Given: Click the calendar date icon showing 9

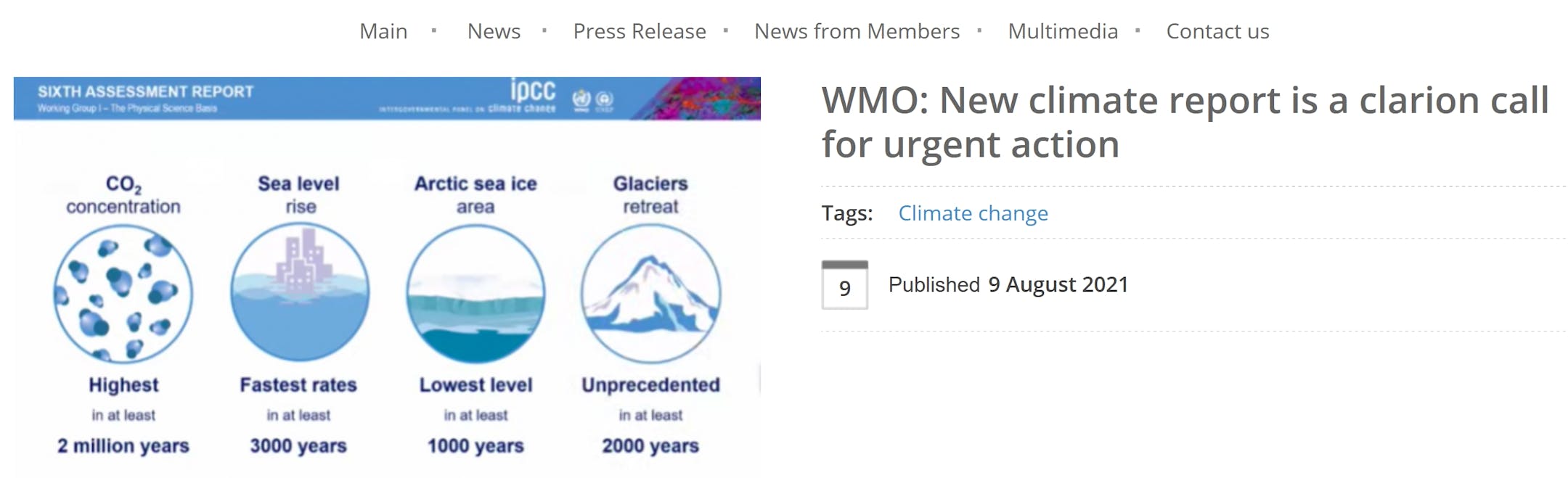Looking at the screenshot, I should click(844, 285).
